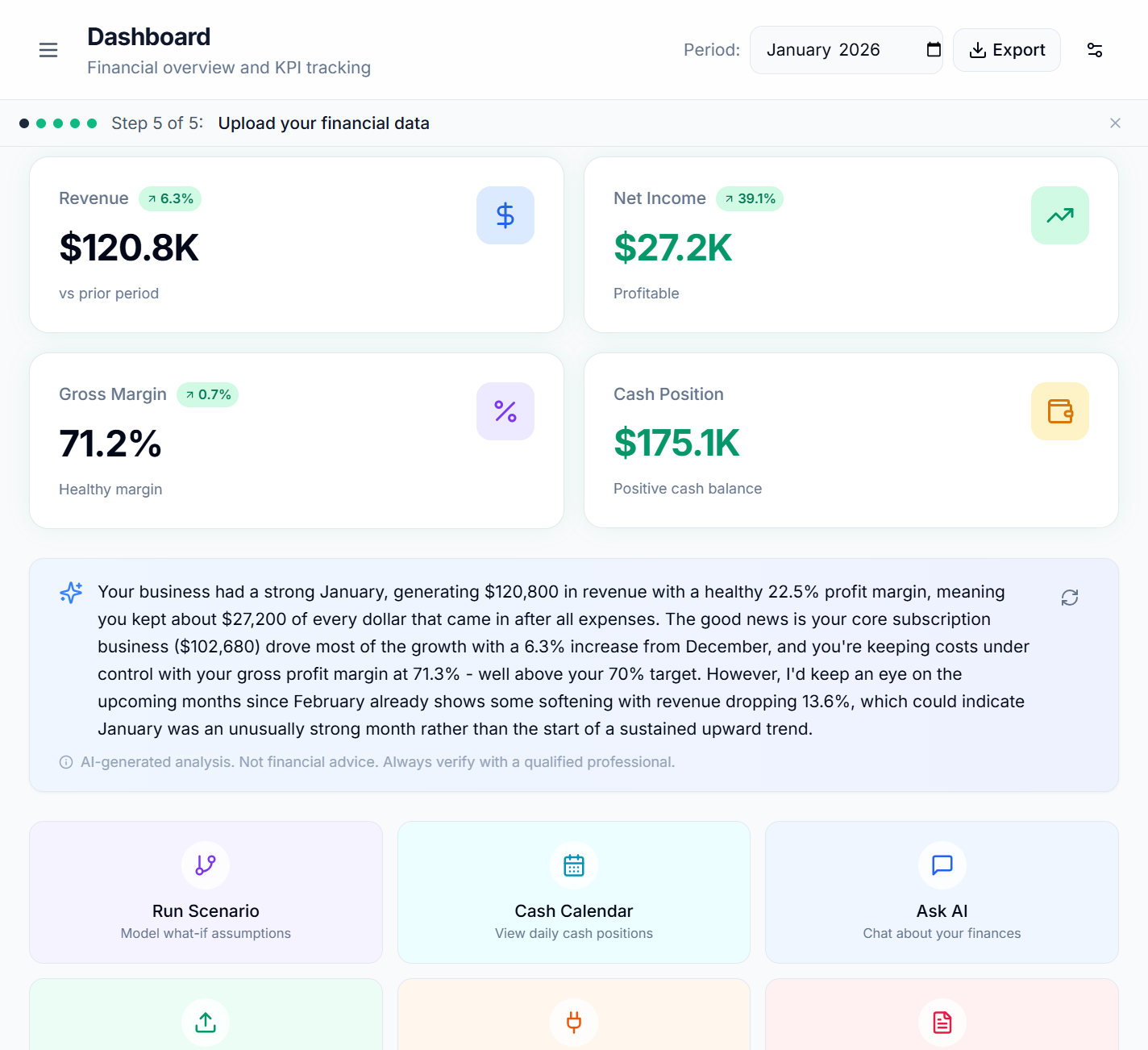Open Run Scenario what-if modeling
Image resolution: width=1148 pixels, height=1050 pixels.
tap(206, 892)
